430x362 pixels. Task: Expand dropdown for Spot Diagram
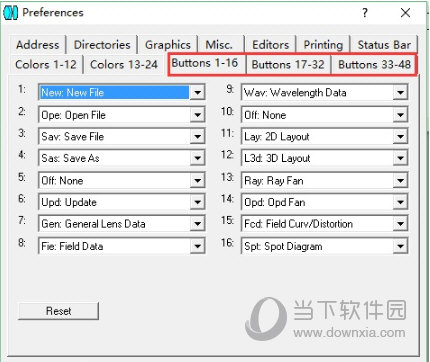pyautogui.click(x=400, y=246)
